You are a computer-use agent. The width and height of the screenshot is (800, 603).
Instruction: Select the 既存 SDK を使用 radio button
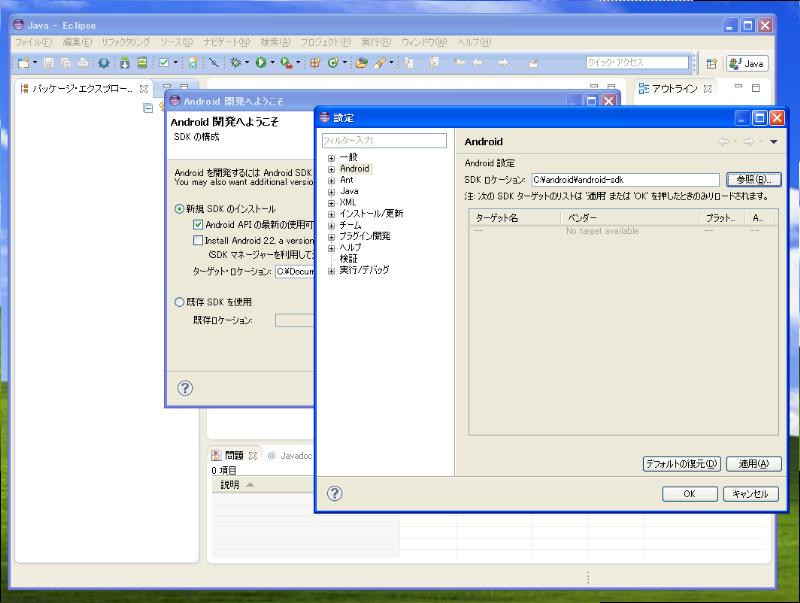click(179, 302)
